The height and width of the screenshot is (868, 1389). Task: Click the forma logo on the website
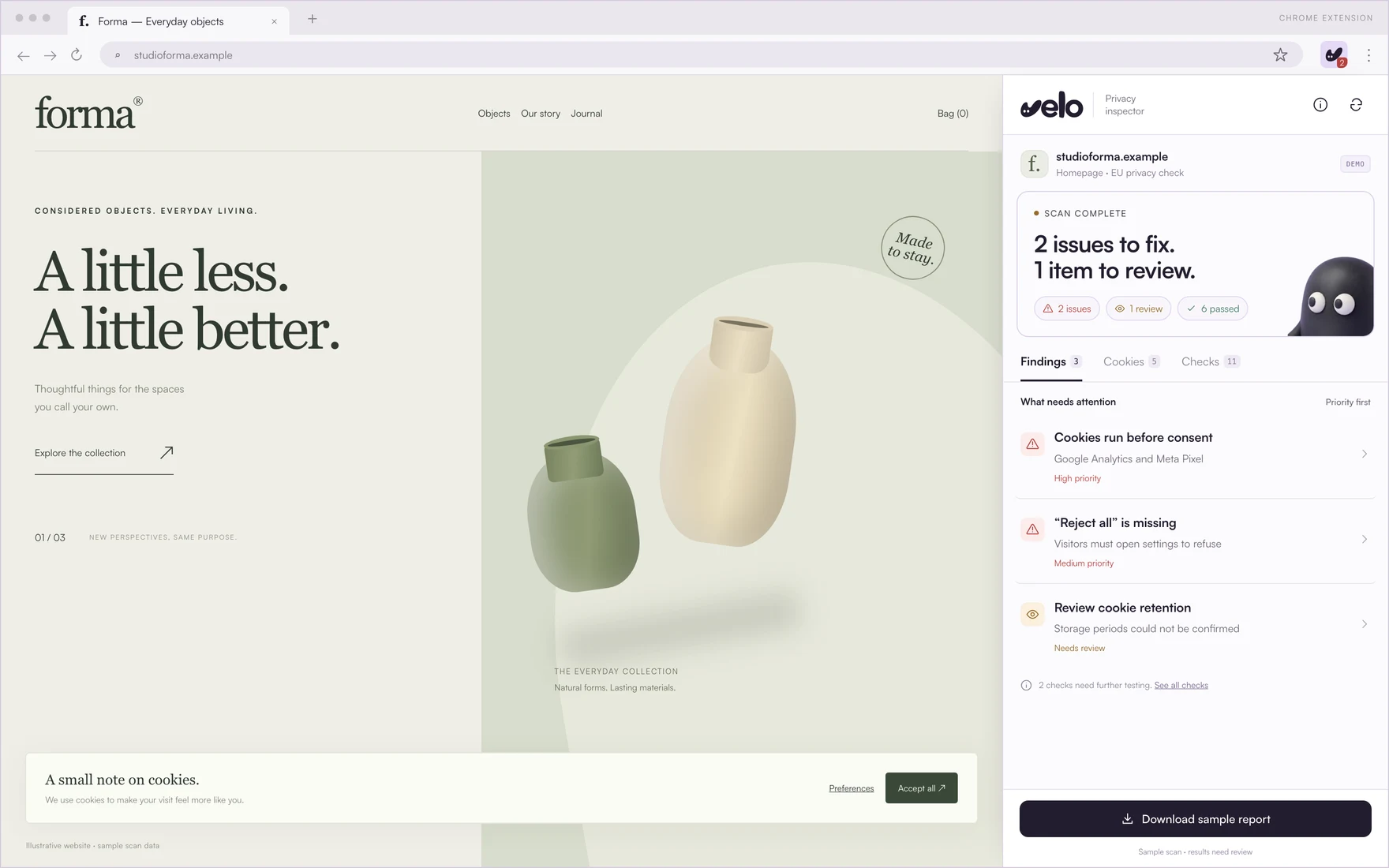point(89,113)
